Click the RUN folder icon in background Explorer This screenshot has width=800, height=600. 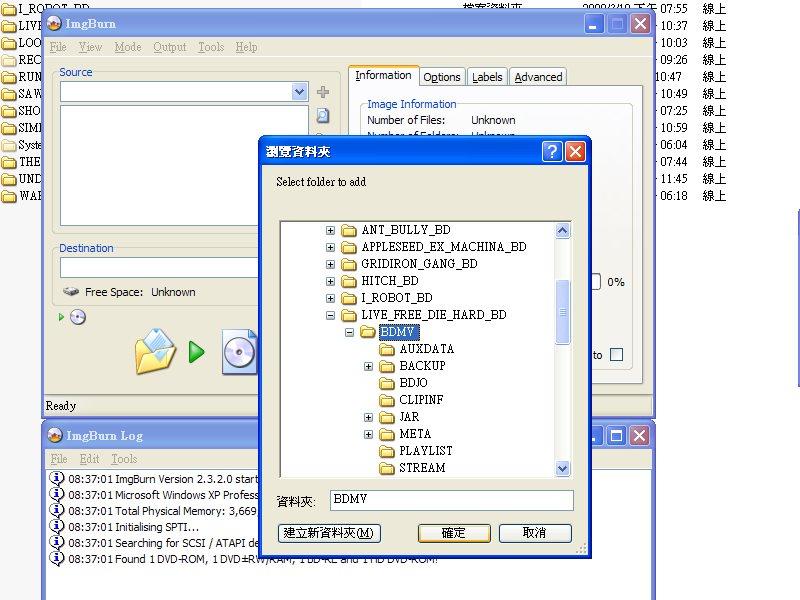pyautogui.click(x=9, y=78)
